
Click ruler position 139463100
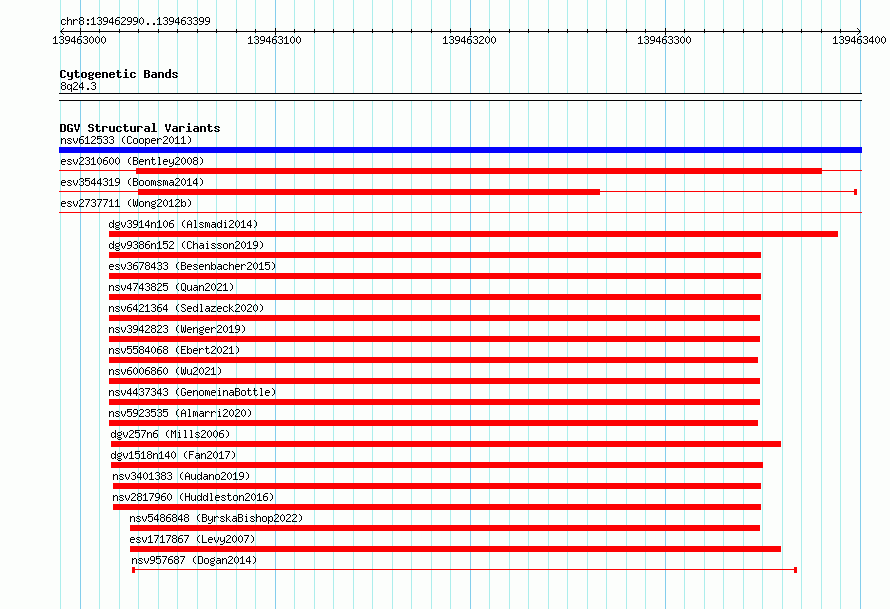coord(275,40)
